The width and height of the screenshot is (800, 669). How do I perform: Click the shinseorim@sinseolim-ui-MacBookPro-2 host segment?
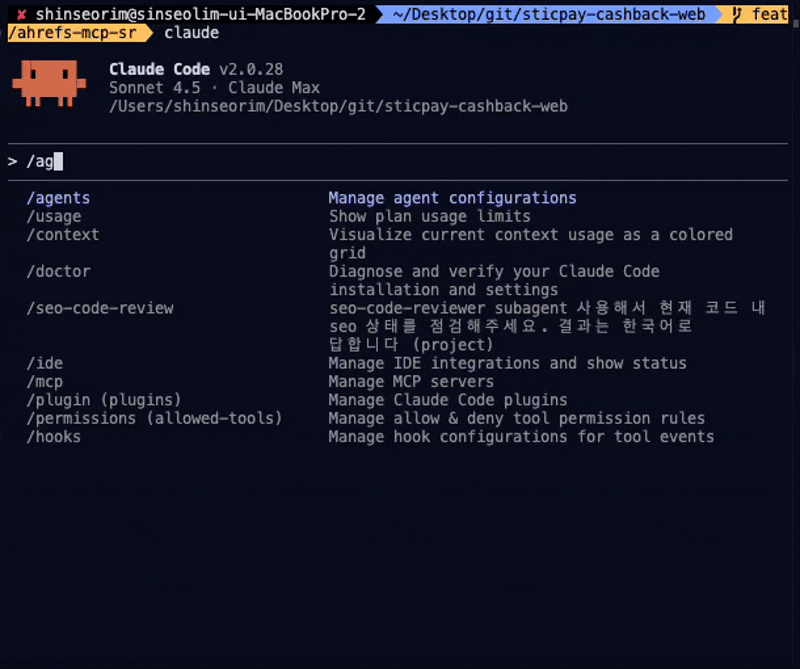point(201,14)
